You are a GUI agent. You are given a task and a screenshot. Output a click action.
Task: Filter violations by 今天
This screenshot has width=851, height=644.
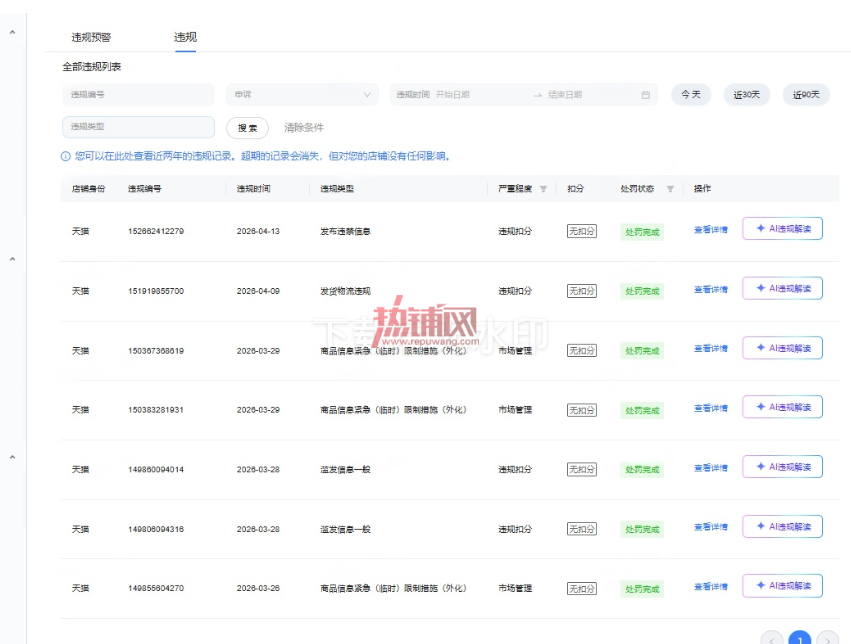(x=691, y=94)
